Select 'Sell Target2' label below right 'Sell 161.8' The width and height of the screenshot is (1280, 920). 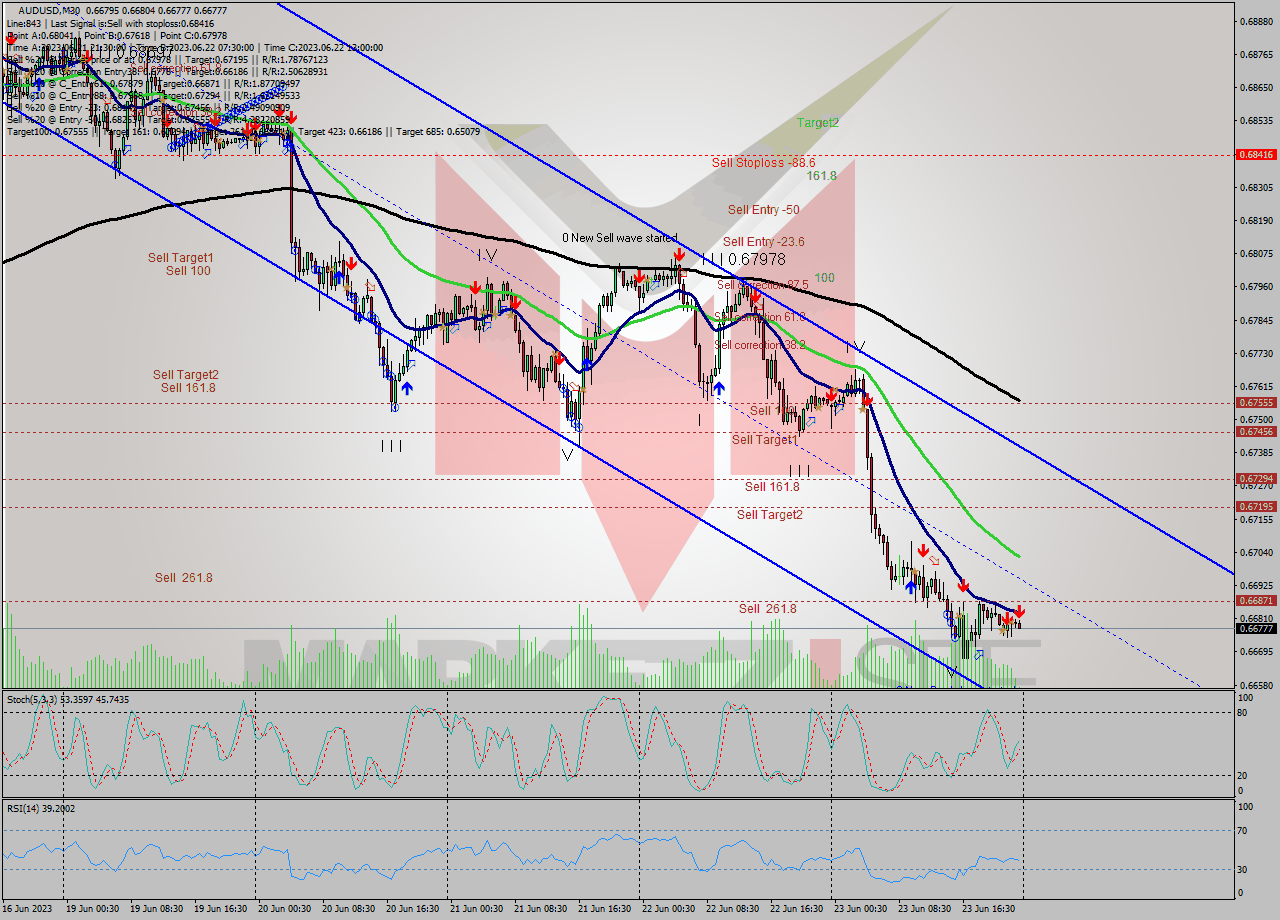click(770, 515)
